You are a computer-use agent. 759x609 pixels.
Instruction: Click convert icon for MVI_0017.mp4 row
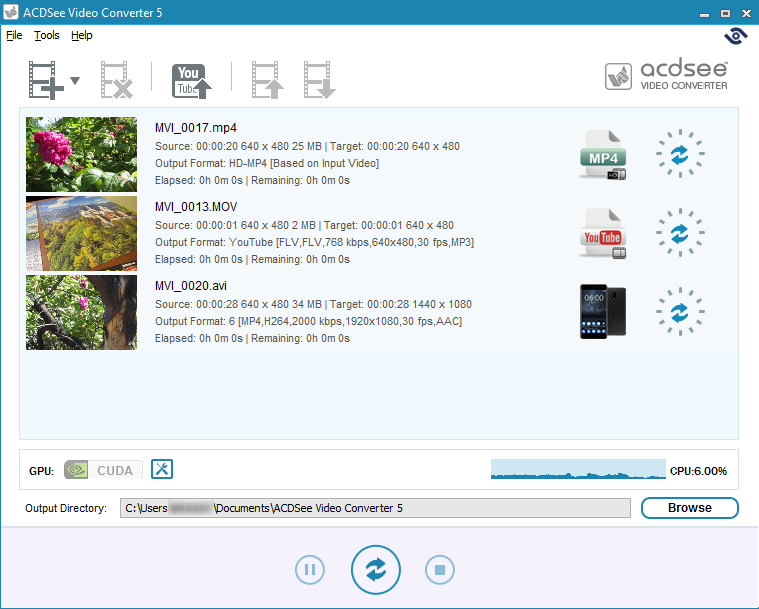click(680, 154)
